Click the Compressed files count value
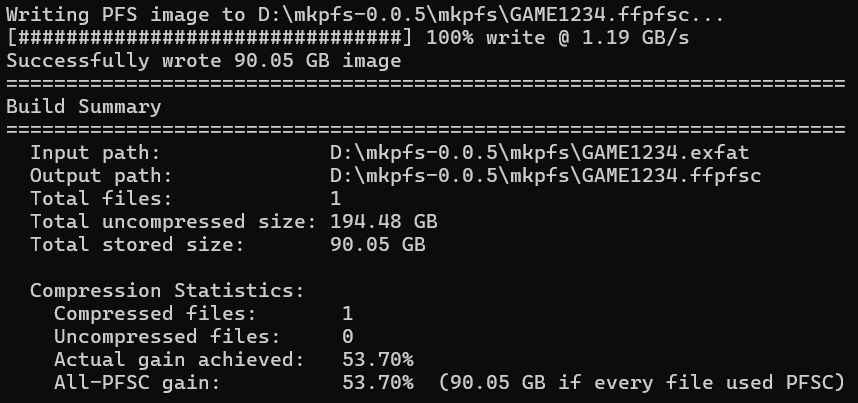This screenshot has width=858, height=403. [347, 313]
